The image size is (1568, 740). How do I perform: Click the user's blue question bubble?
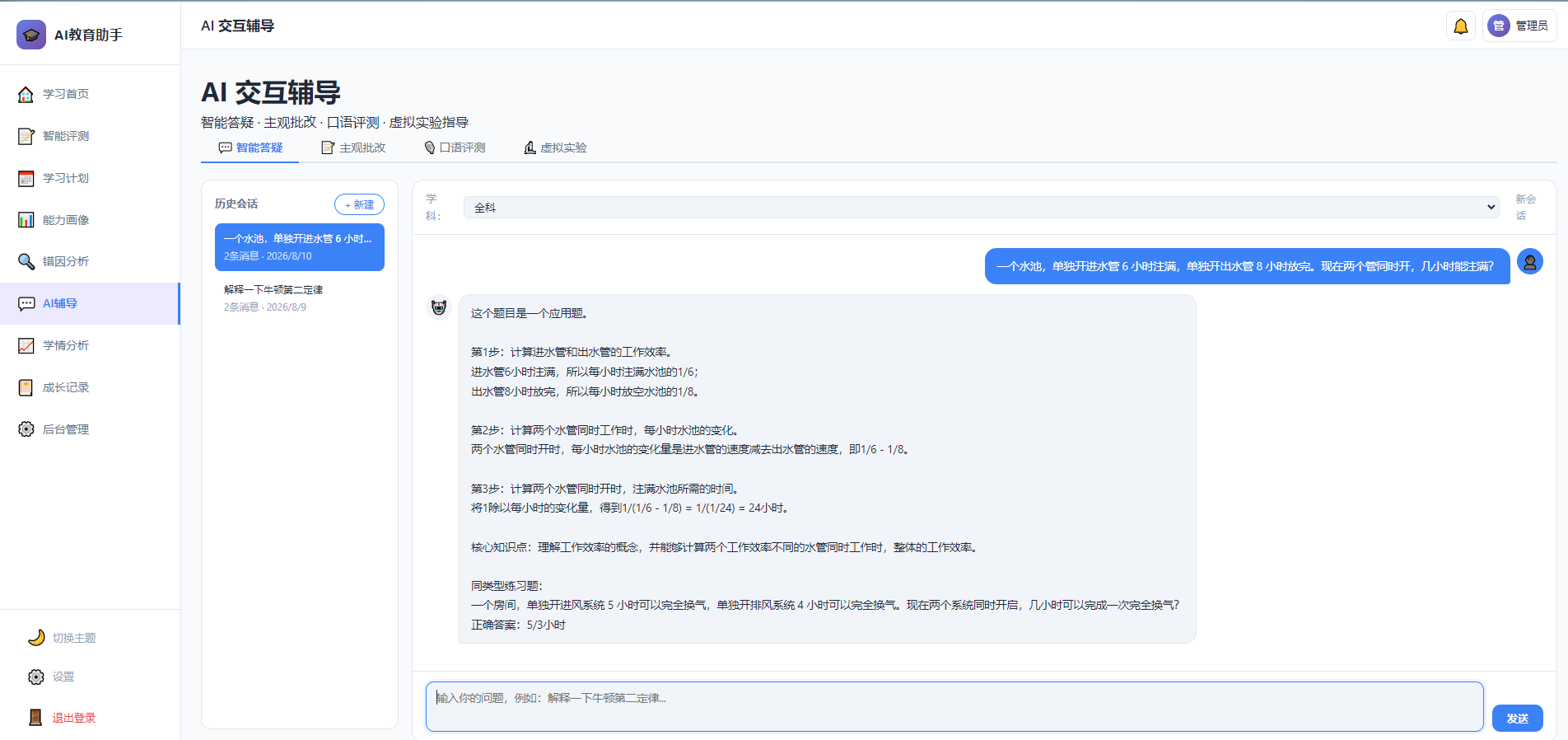click(x=1247, y=266)
